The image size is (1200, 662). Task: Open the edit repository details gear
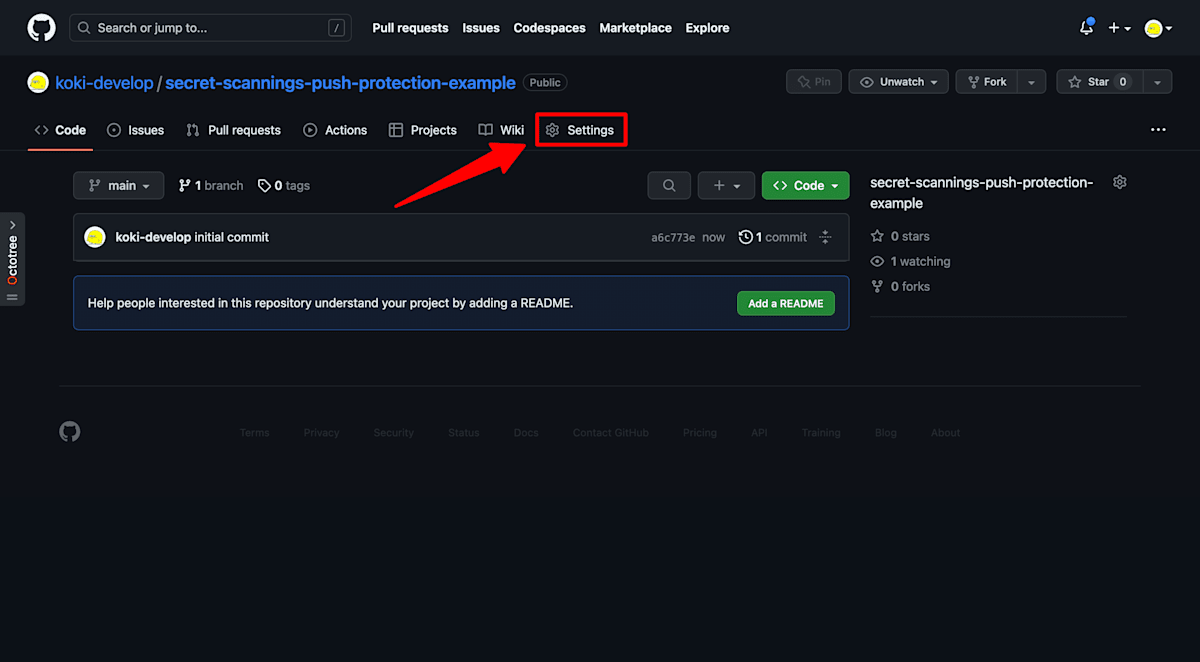1120,182
